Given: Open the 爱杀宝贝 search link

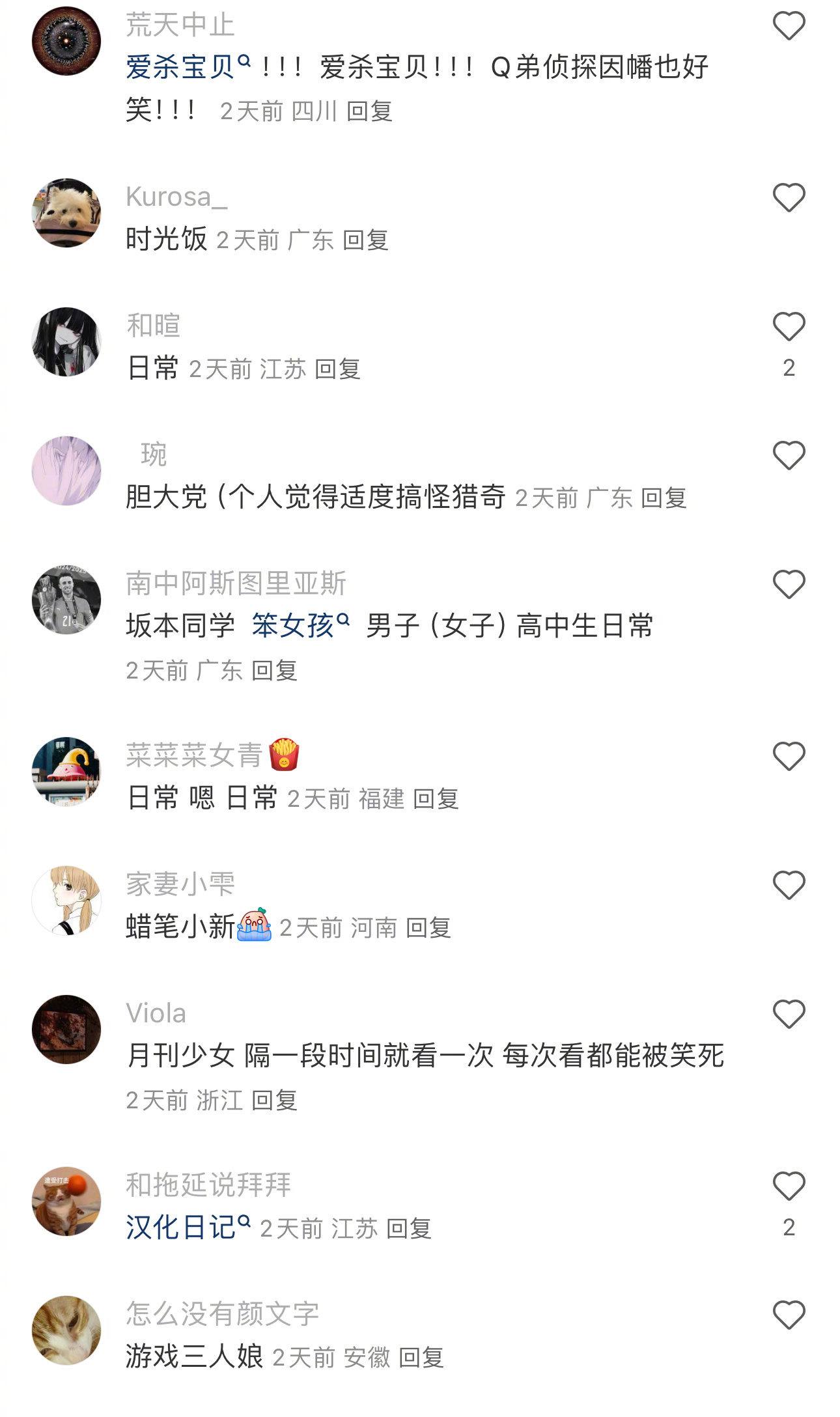Looking at the screenshot, I should (x=188, y=67).
